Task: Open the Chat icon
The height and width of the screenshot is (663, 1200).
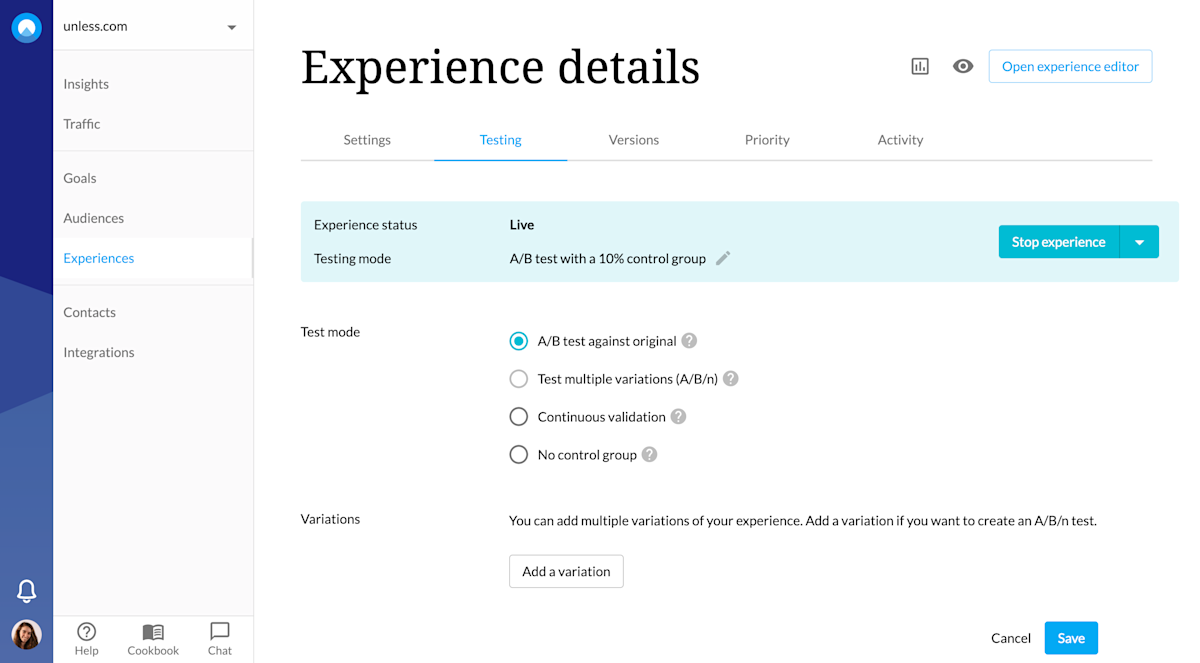Action: pos(220,638)
